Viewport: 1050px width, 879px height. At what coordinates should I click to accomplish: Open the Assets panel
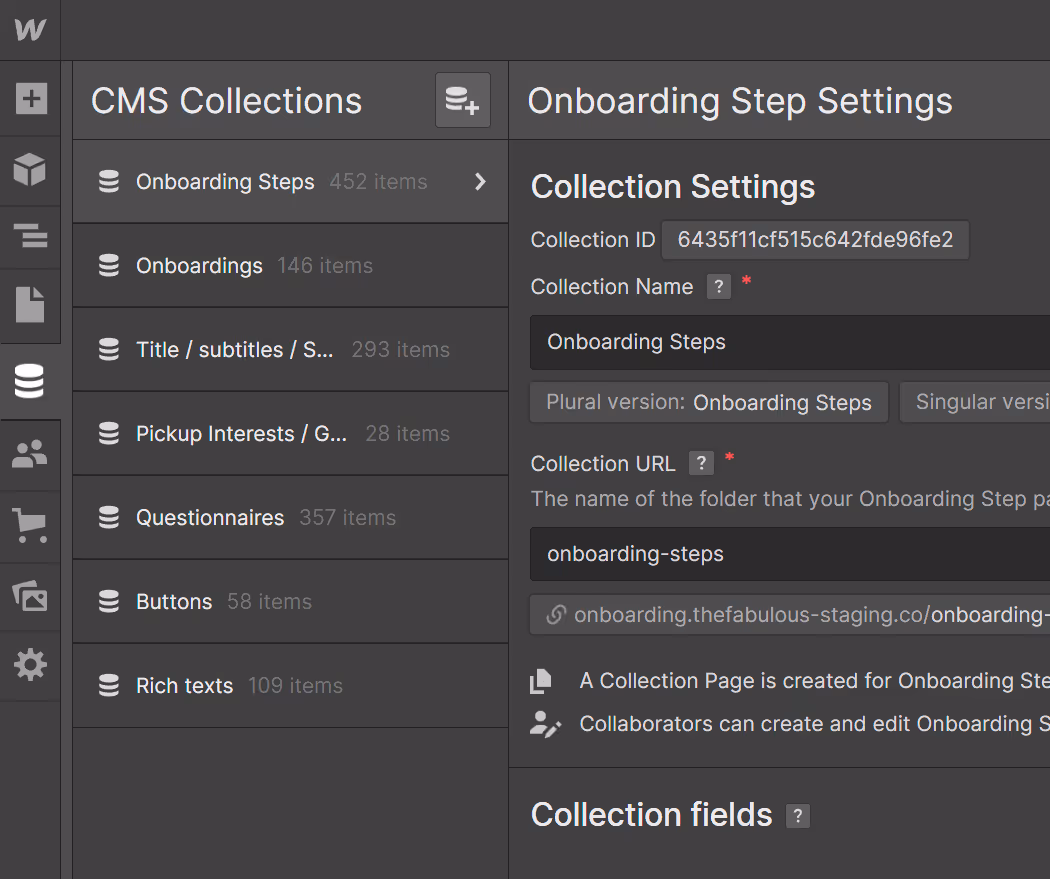30,595
